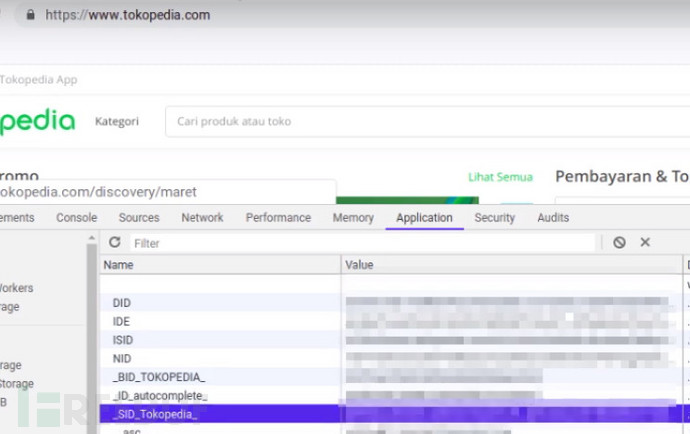This screenshot has width=690, height=434.
Task: Click the tokopedia.com URL in address bar
Action: click(x=128, y=15)
